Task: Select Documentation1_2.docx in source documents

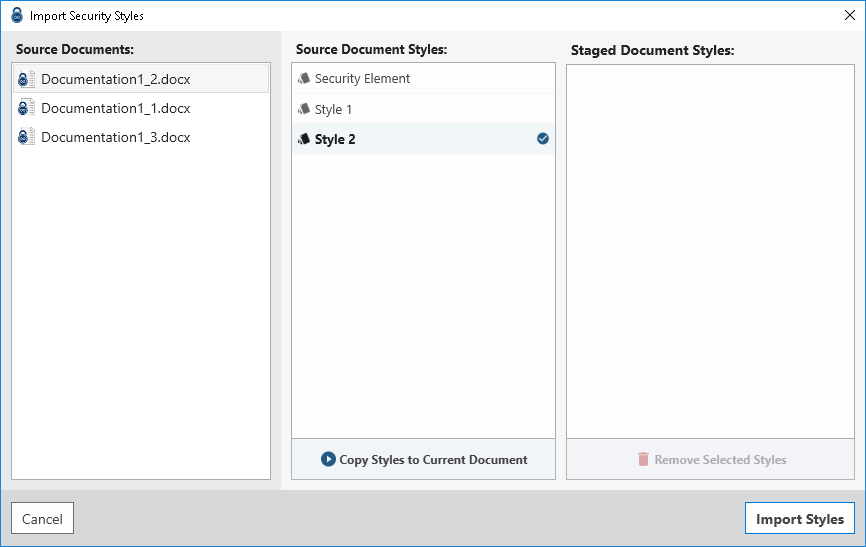Action: tap(115, 79)
